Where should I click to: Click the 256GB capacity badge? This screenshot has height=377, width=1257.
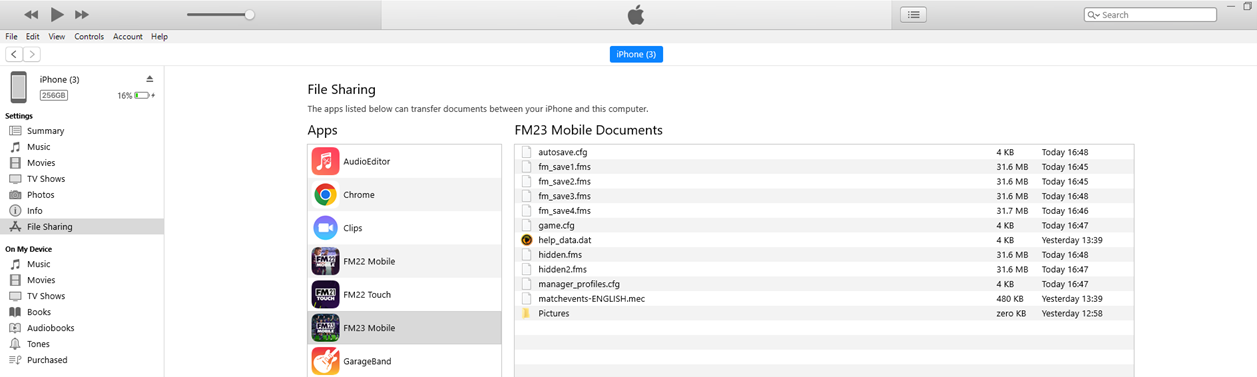tap(53, 95)
